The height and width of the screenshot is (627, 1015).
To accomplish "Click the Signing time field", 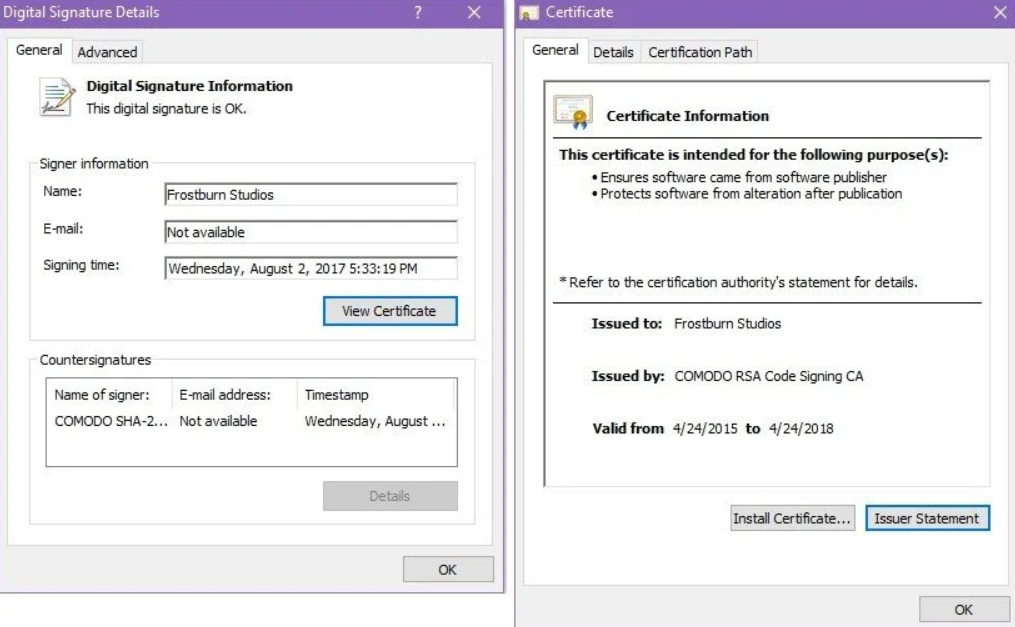I will (311, 269).
